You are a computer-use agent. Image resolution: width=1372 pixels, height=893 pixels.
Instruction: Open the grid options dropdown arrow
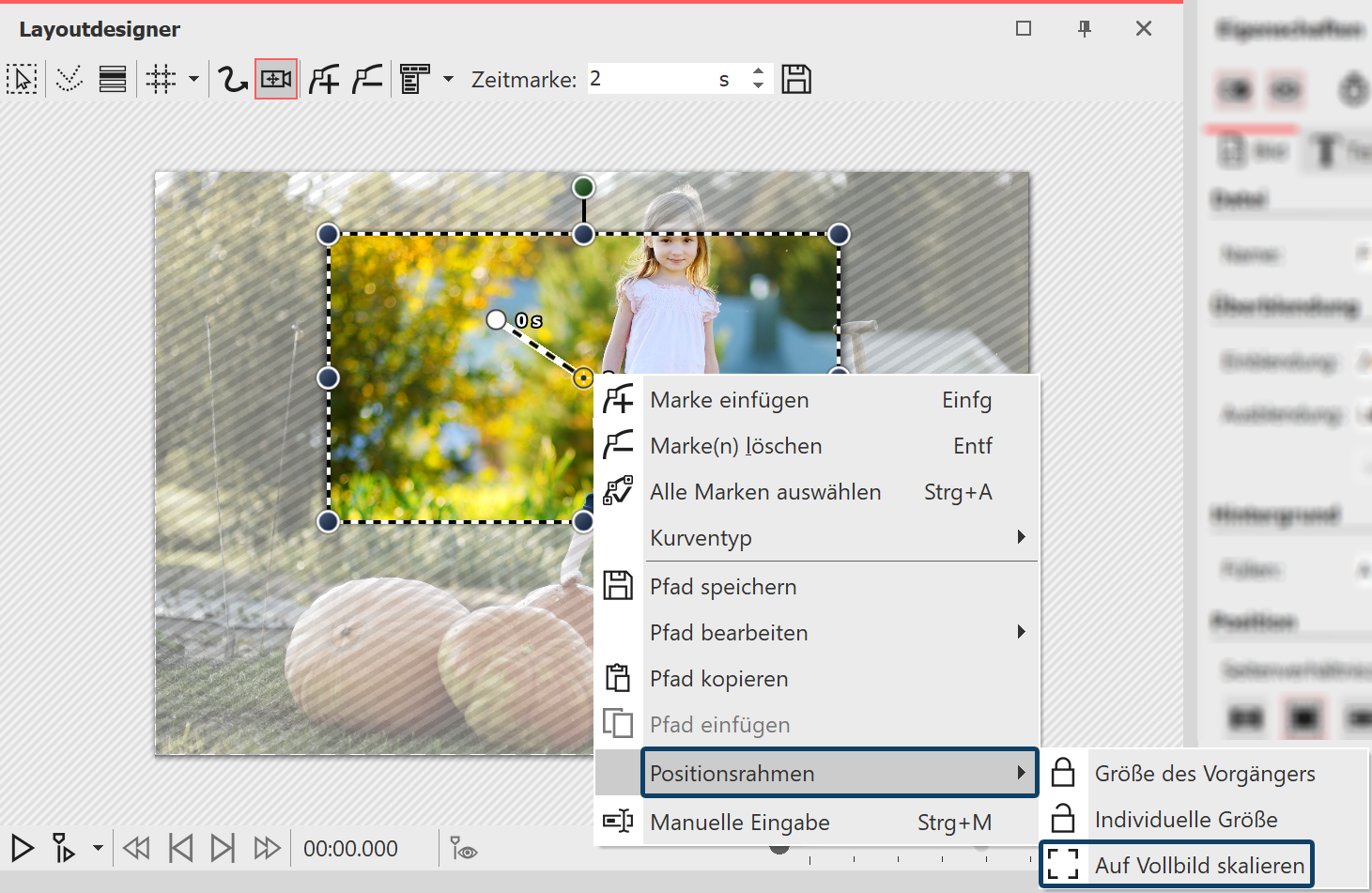[x=193, y=80]
